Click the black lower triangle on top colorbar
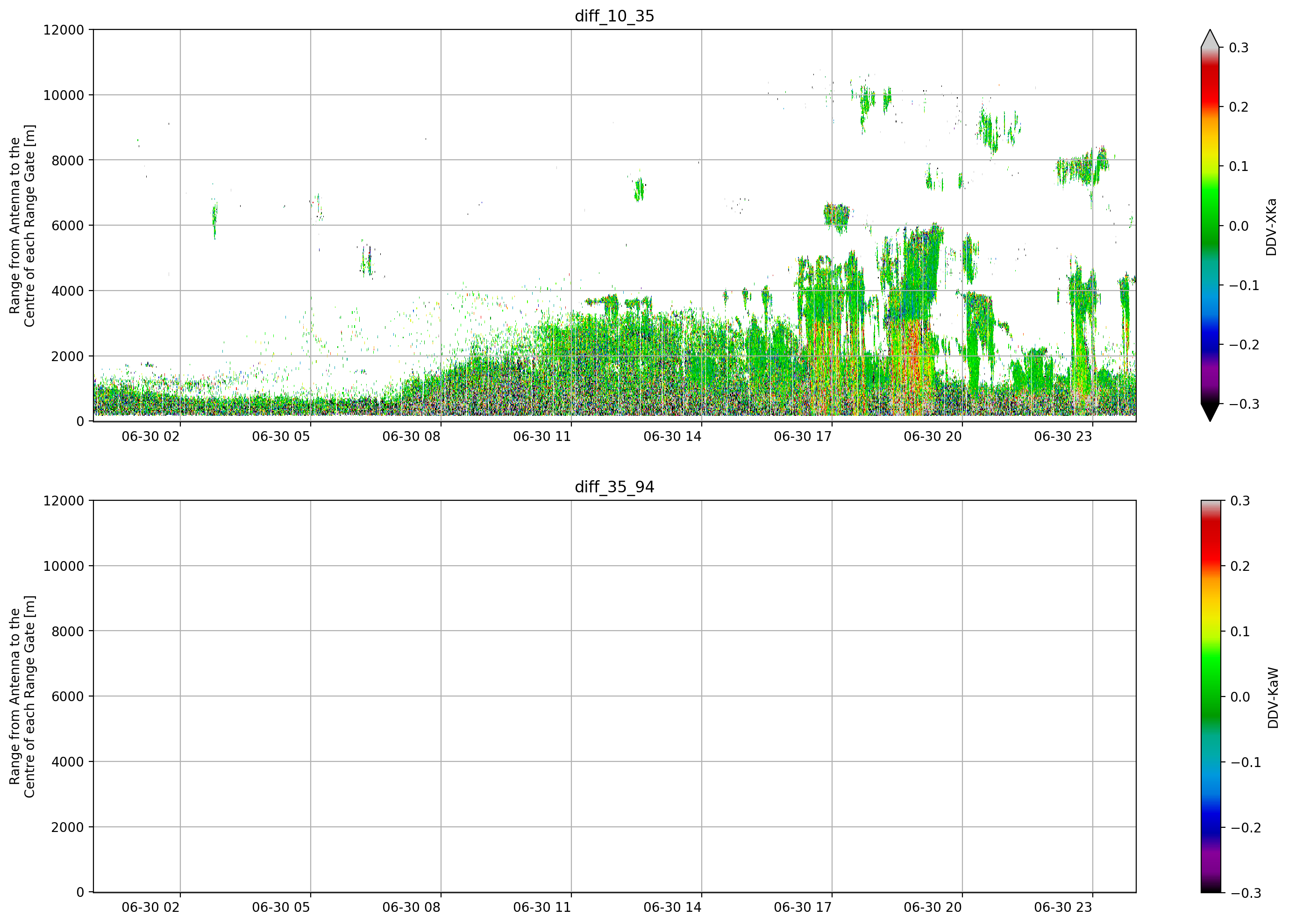 [x=1210, y=412]
